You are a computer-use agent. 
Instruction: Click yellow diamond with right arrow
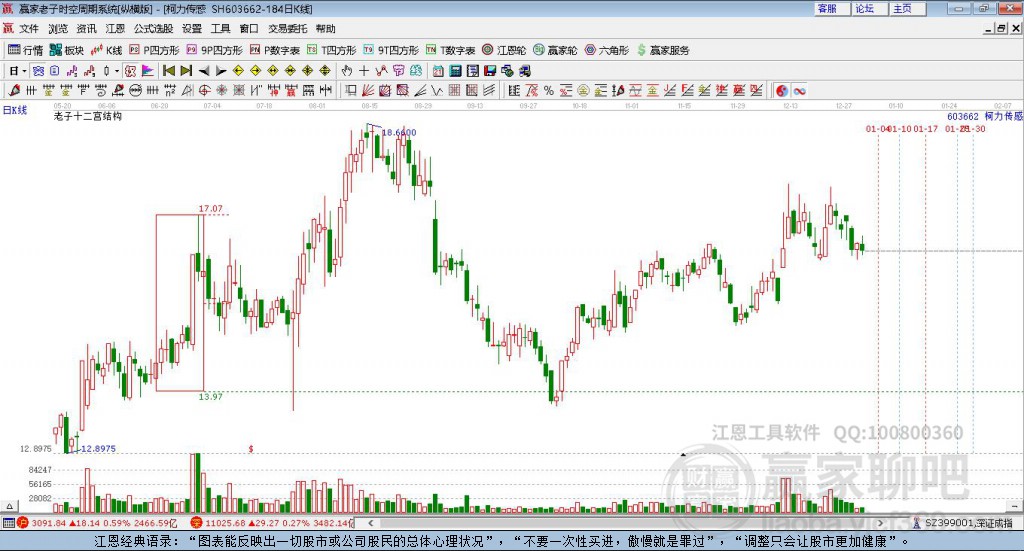(255, 71)
